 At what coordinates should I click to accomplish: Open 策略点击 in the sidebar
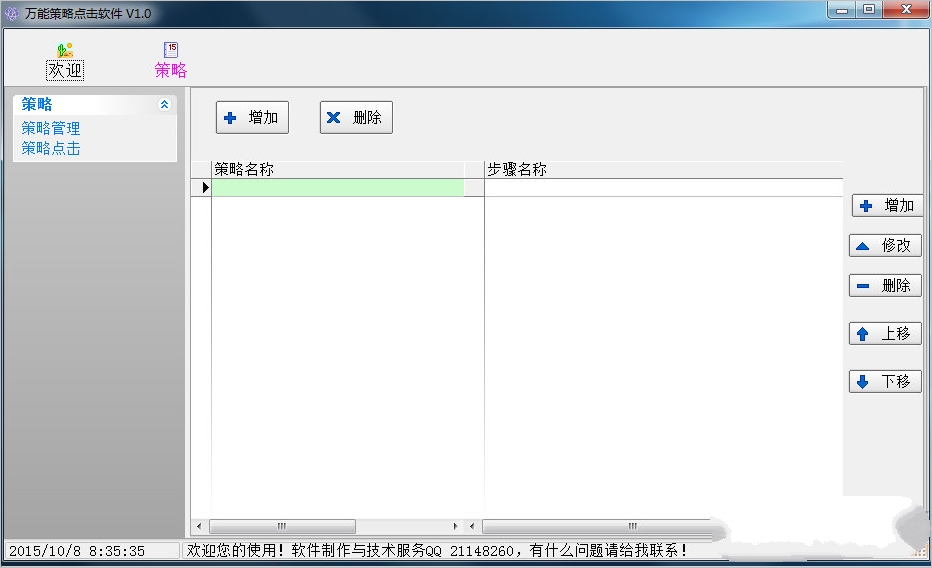[51, 148]
